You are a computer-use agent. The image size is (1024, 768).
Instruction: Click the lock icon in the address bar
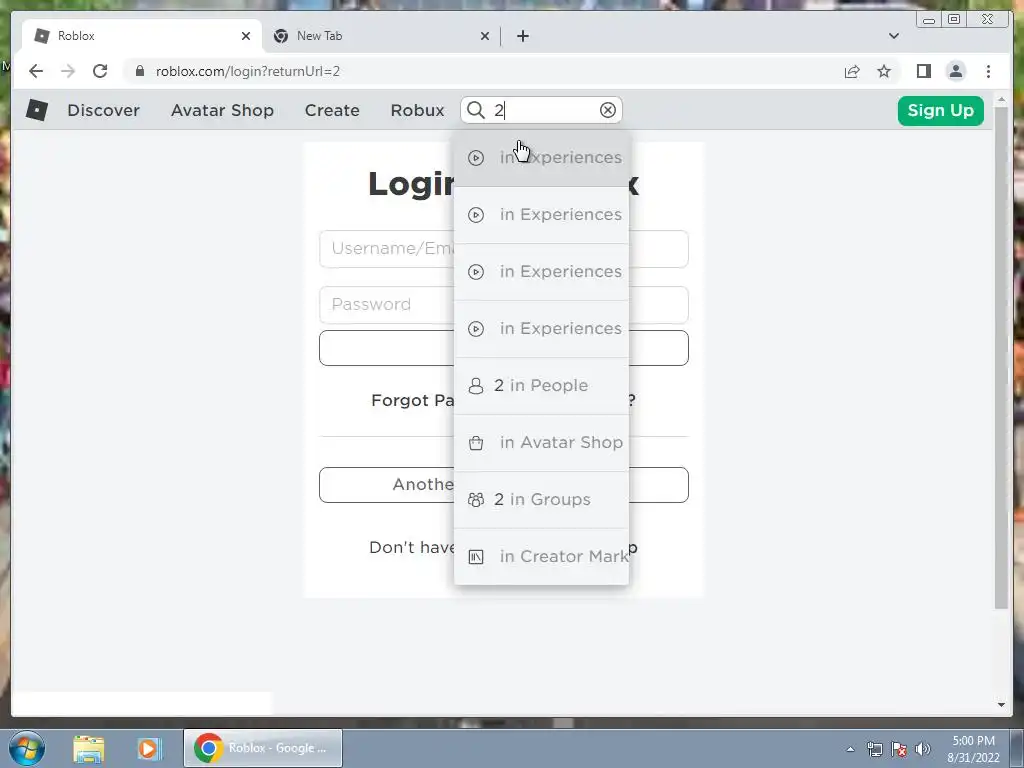tap(139, 71)
